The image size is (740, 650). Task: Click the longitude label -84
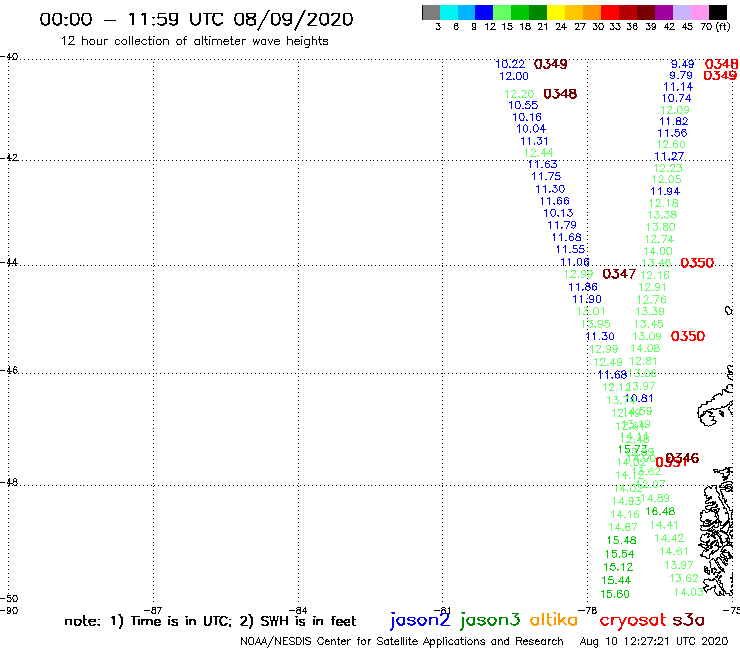point(298,610)
